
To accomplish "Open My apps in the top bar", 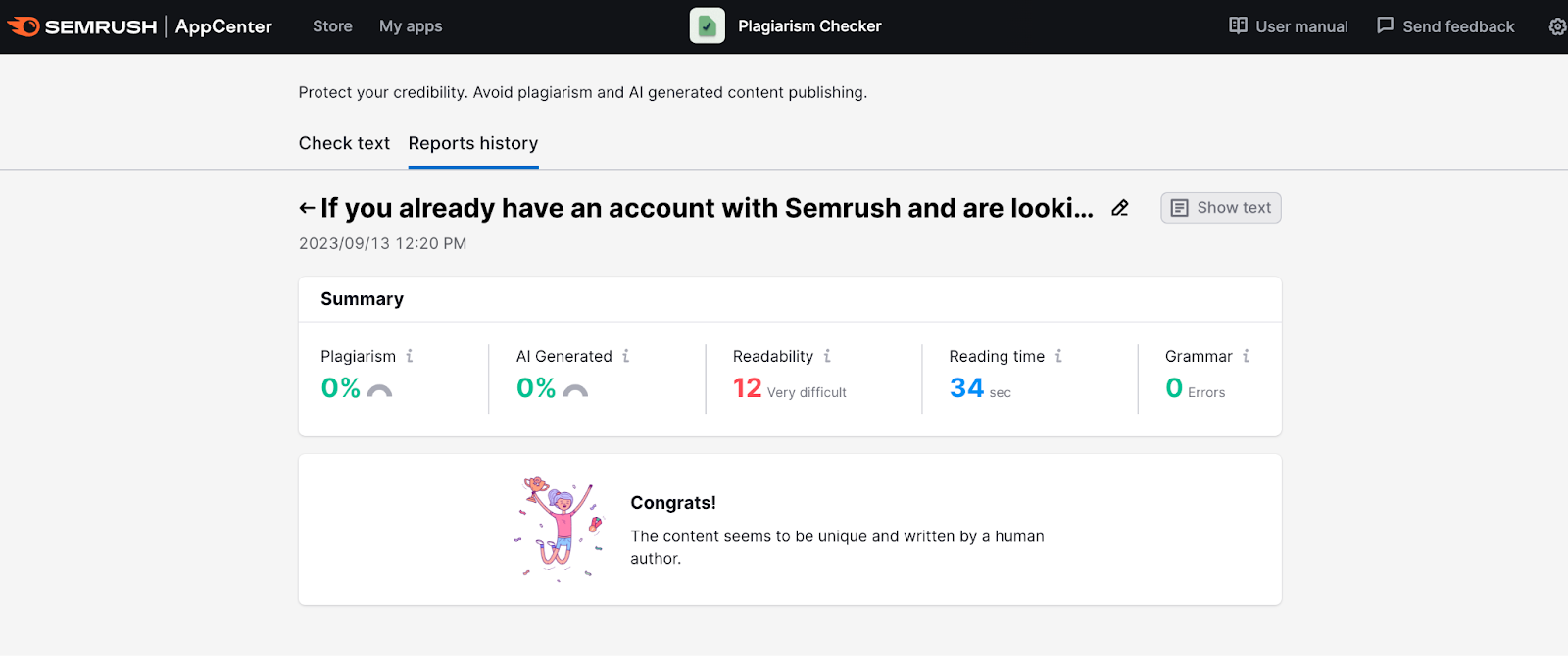I will [x=411, y=26].
